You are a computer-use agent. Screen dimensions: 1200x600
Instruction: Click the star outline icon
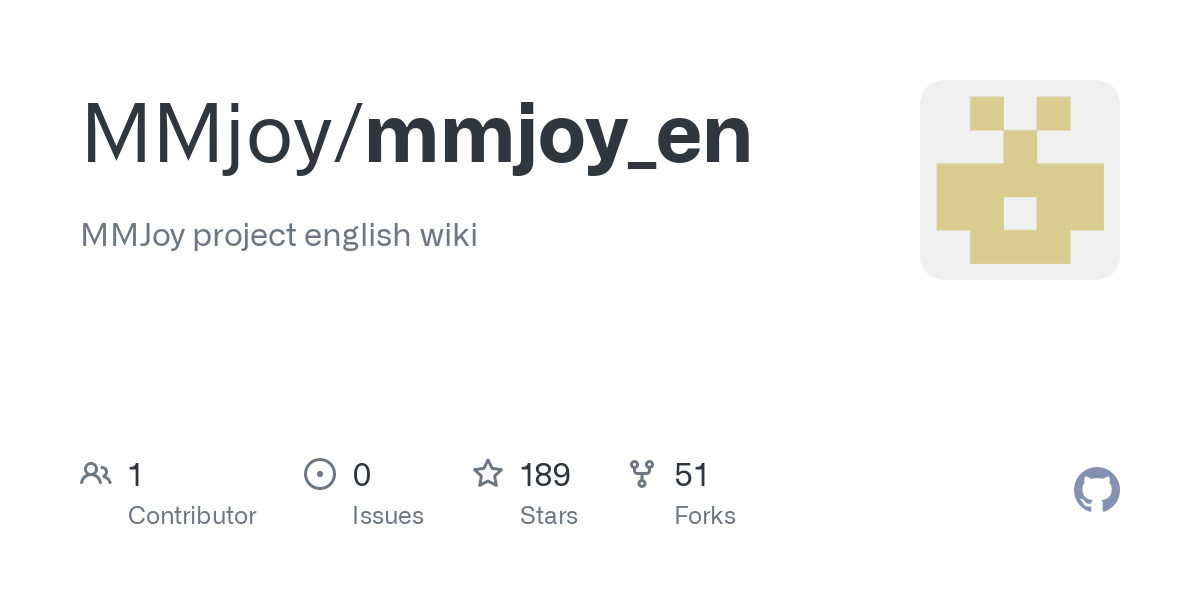click(x=488, y=473)
